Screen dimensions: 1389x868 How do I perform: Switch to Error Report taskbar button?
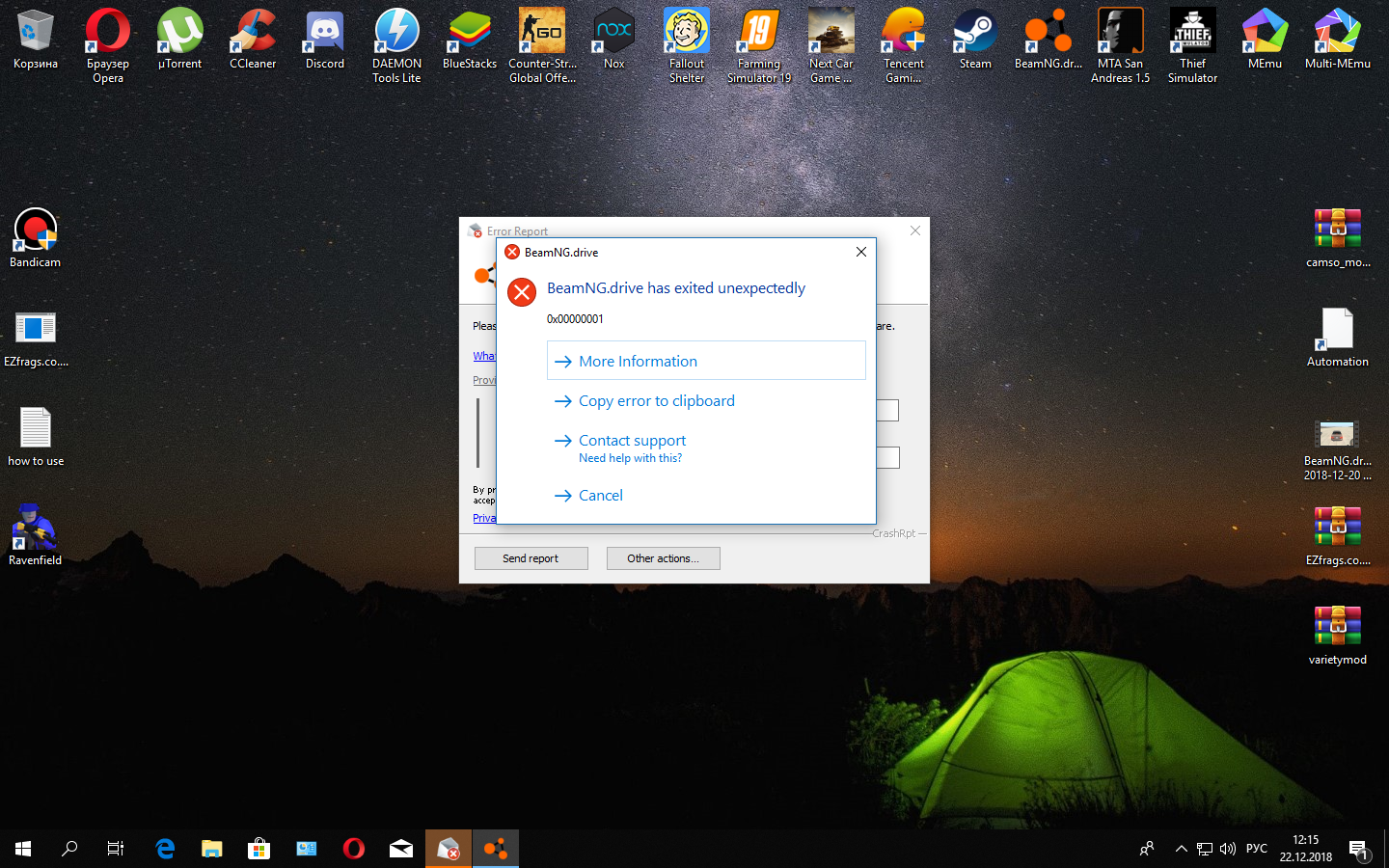click(x=449, y=849)
